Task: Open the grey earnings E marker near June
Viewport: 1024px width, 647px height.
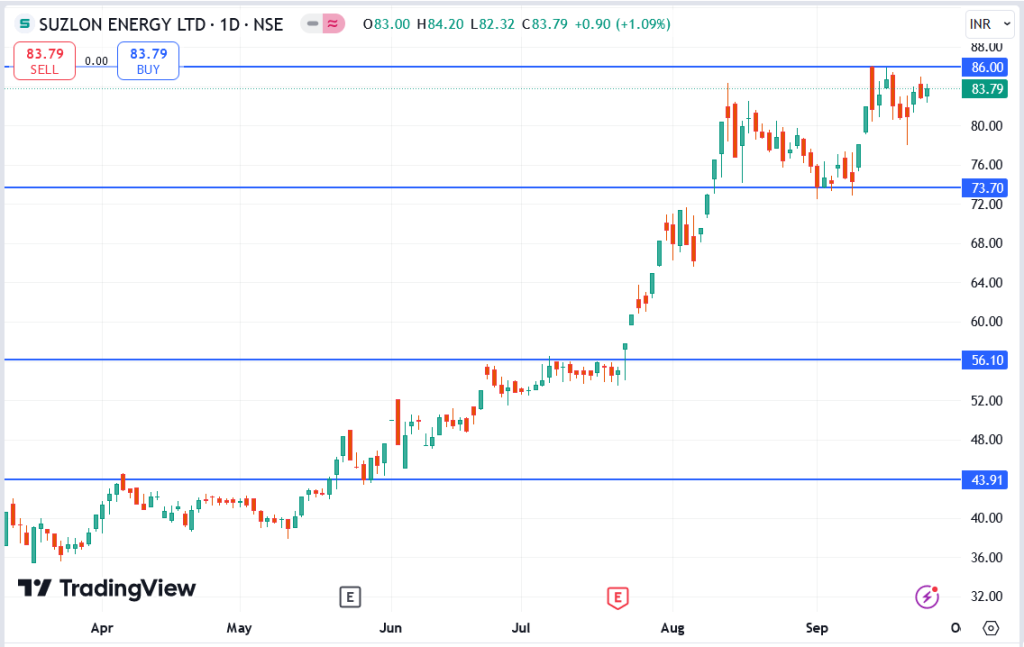Action: [350, 597]
